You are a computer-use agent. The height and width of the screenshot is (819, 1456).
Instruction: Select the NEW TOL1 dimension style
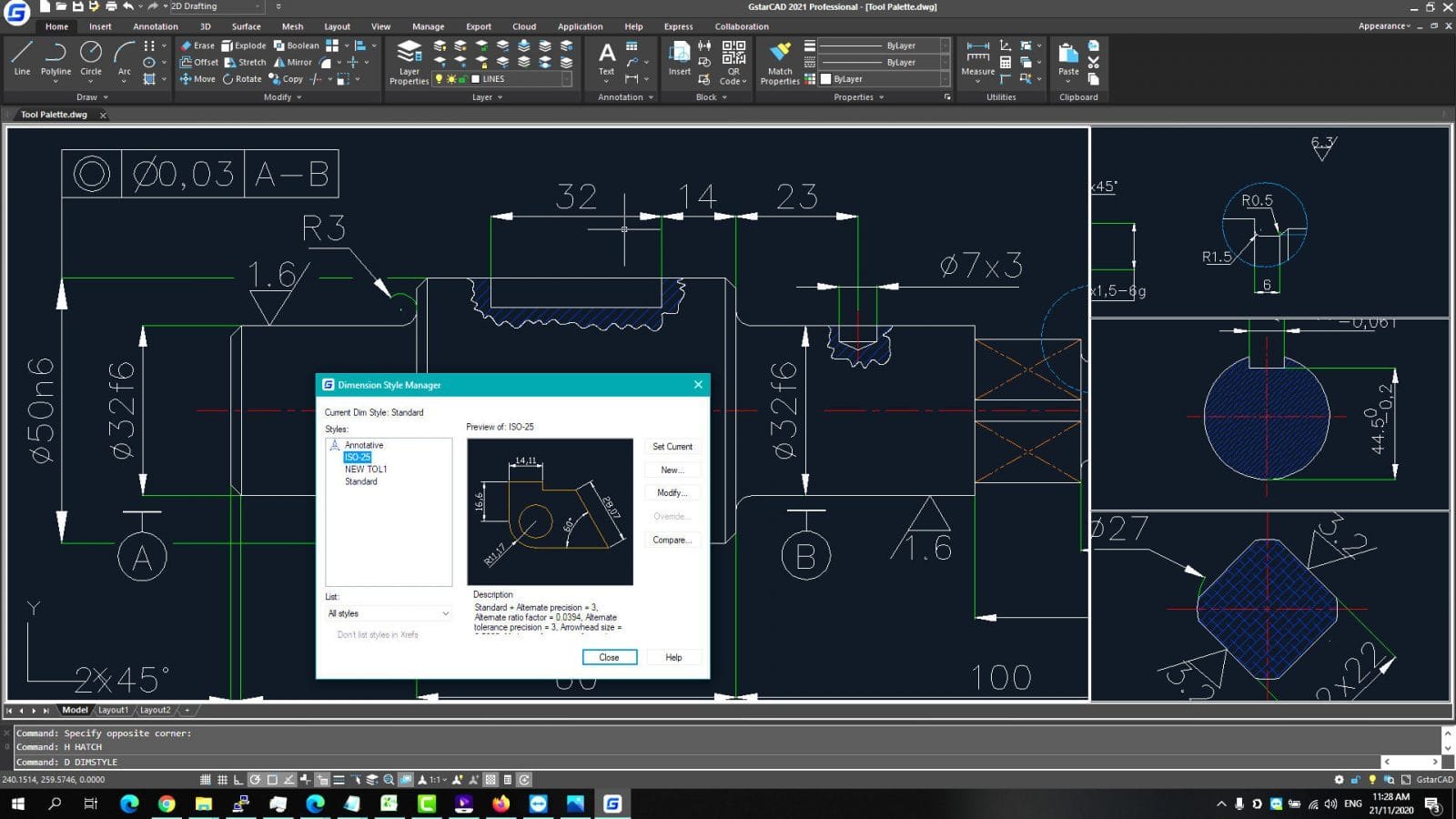coord(366,470)
